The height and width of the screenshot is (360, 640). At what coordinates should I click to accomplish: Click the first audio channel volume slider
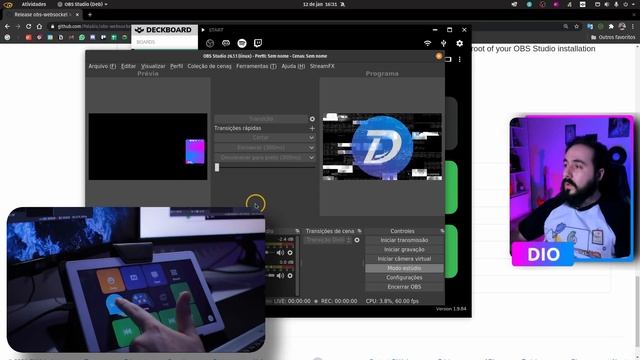point(271,253)
